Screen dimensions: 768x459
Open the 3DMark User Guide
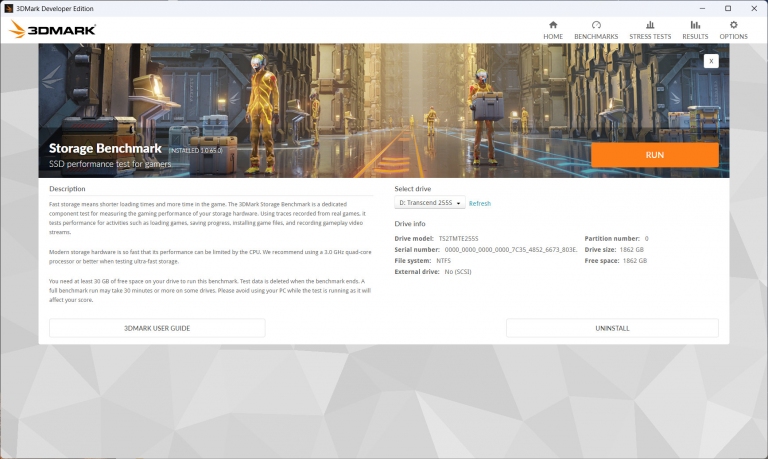coord(157,328)
